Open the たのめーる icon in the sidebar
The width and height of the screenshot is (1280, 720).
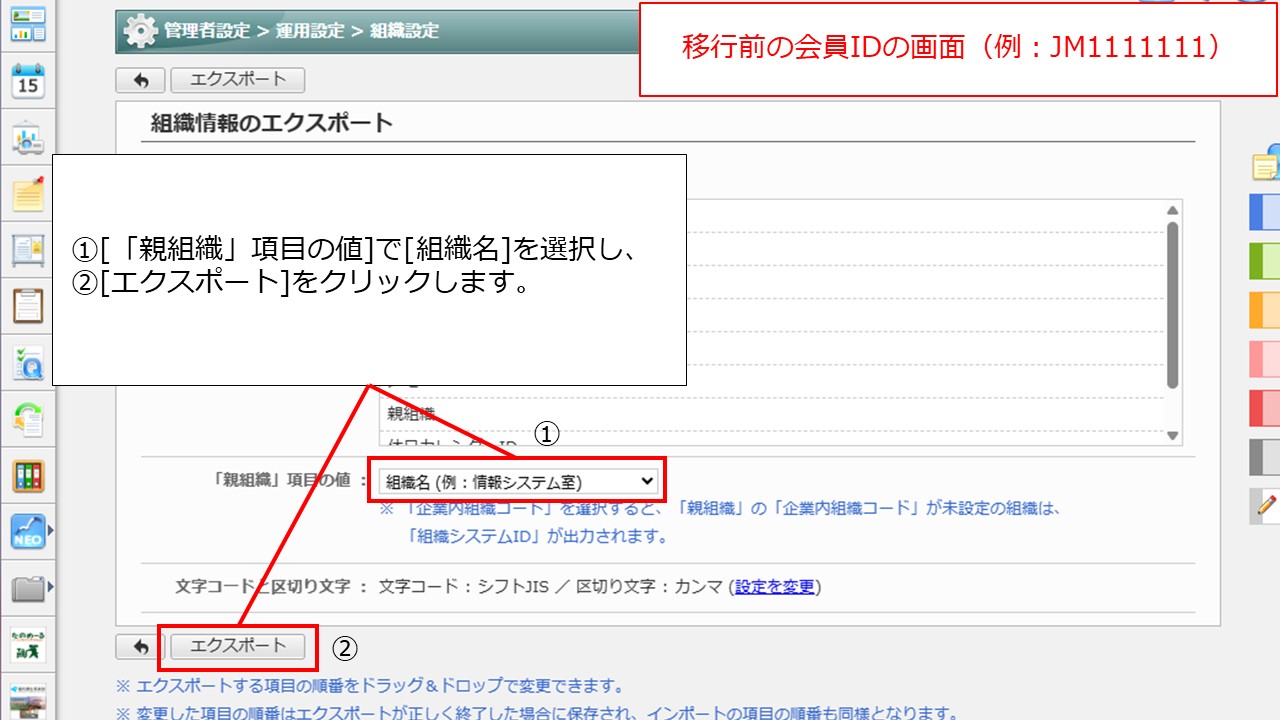28,644
